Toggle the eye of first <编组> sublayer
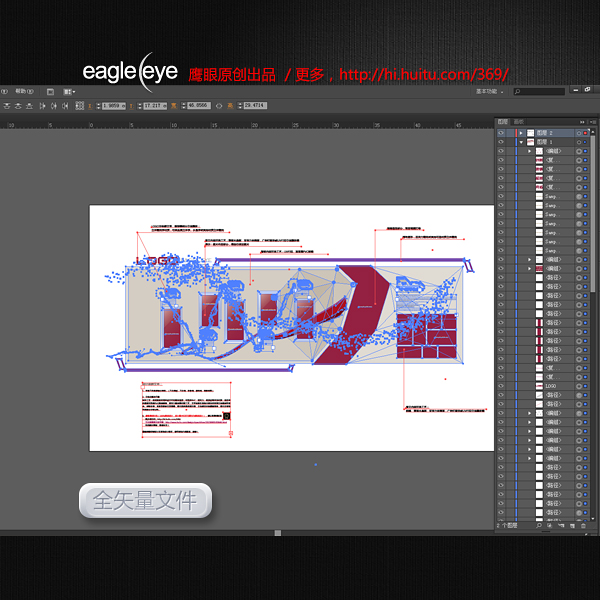Image resolution: width=600 pixels, height=600 pixels. point(501,151)
